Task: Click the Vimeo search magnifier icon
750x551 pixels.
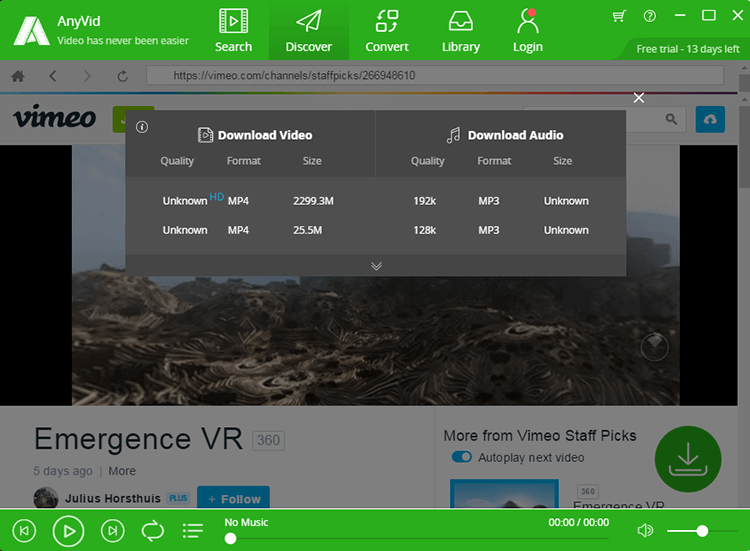Action: [671, 119]
